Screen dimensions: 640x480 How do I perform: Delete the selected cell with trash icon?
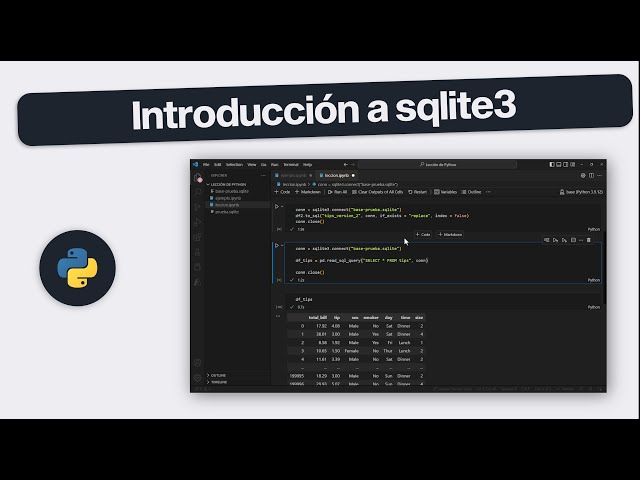tap(589, 240)
